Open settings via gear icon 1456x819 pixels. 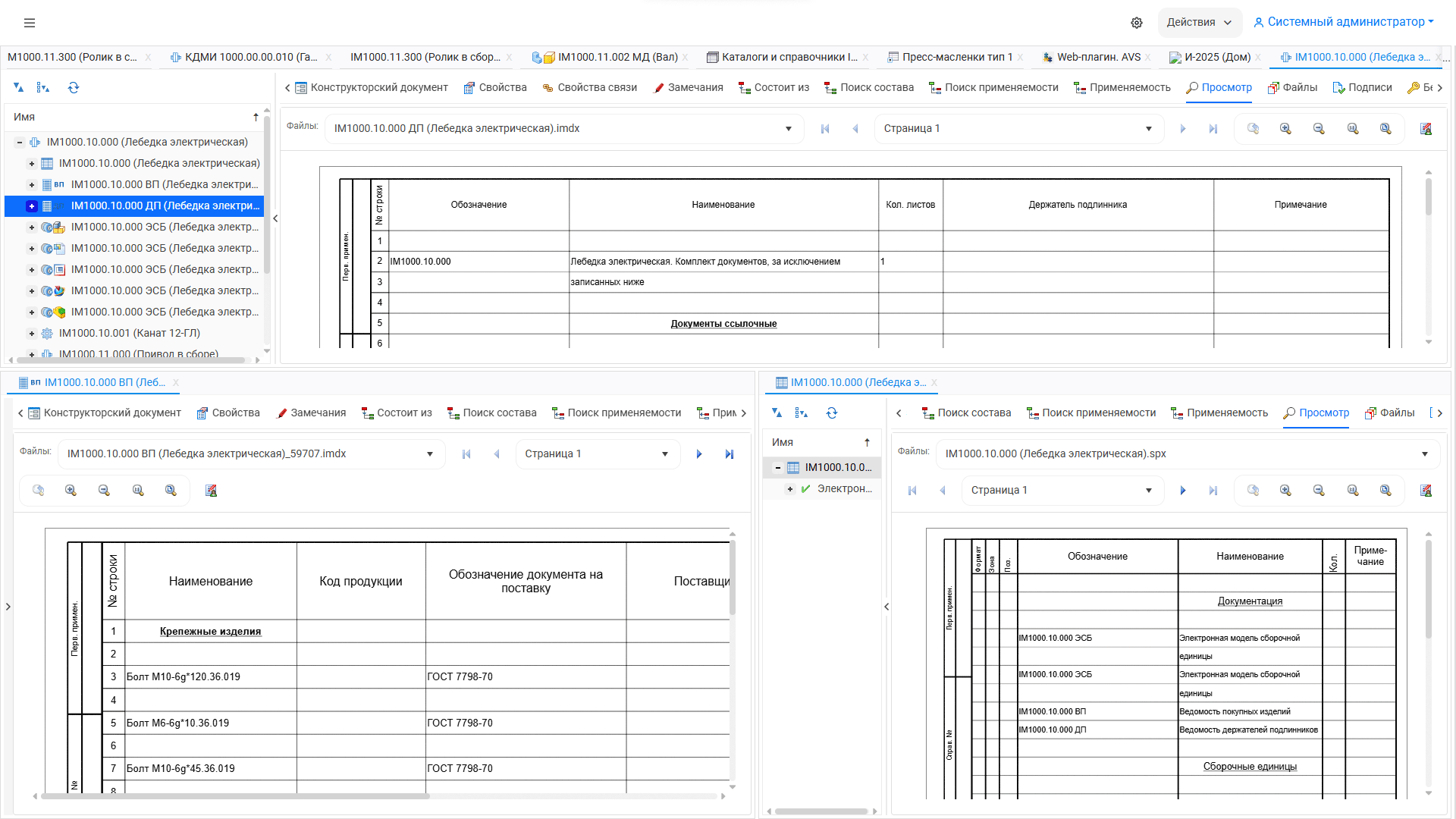(1136, 23)
